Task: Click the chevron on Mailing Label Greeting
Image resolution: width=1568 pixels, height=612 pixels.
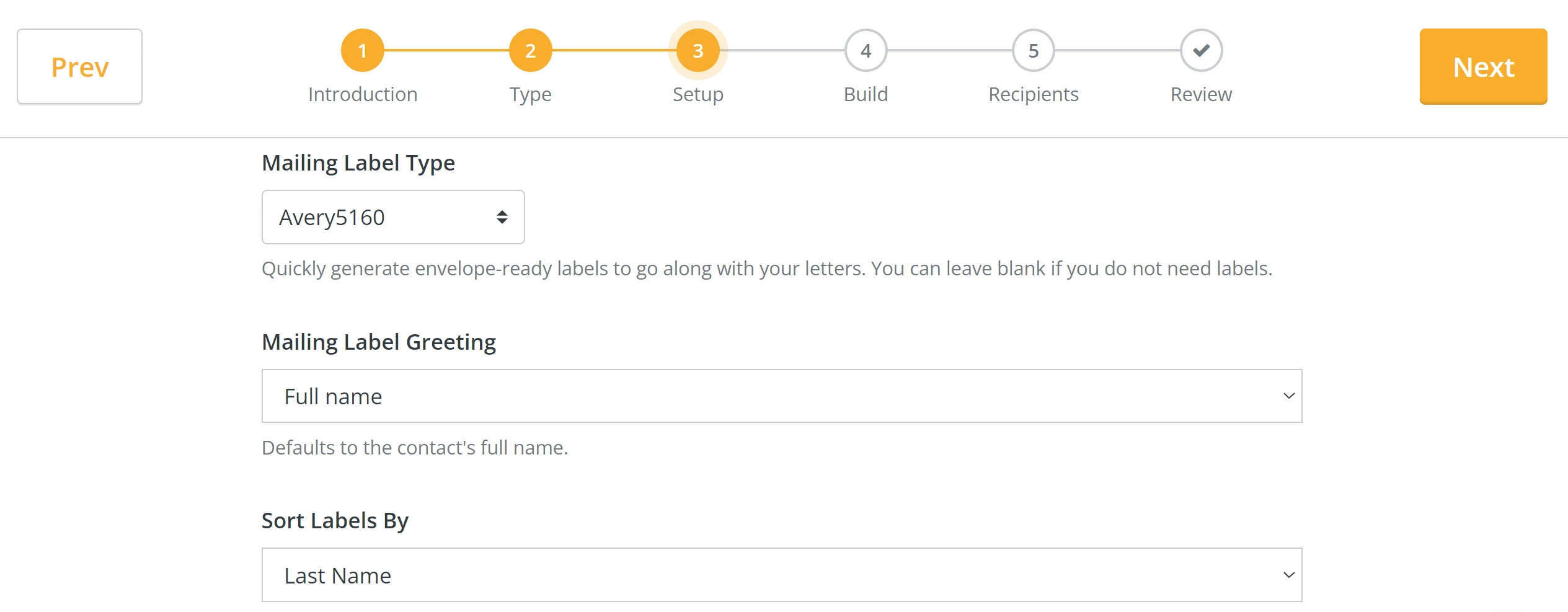Action: pos(1288,395)
